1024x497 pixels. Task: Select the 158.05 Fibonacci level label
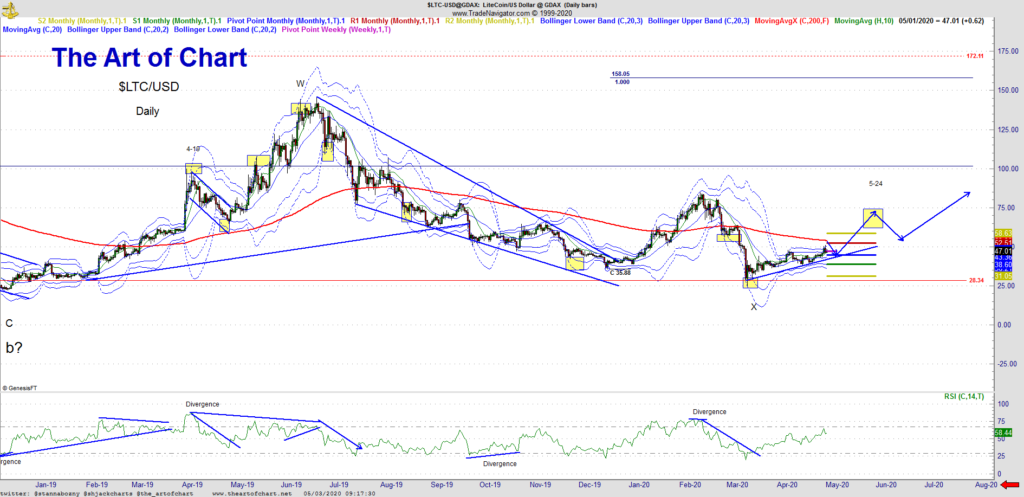(623, 74)
